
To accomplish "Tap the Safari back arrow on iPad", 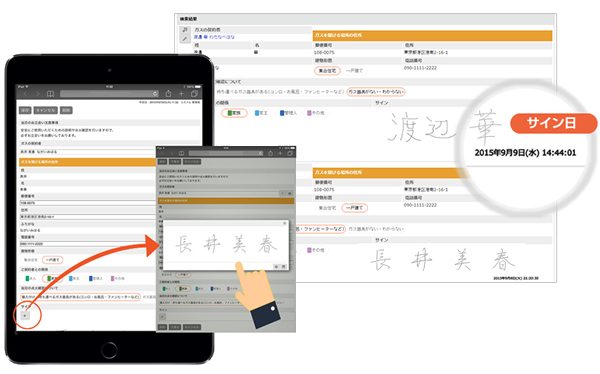I will (x=25, y=94).
